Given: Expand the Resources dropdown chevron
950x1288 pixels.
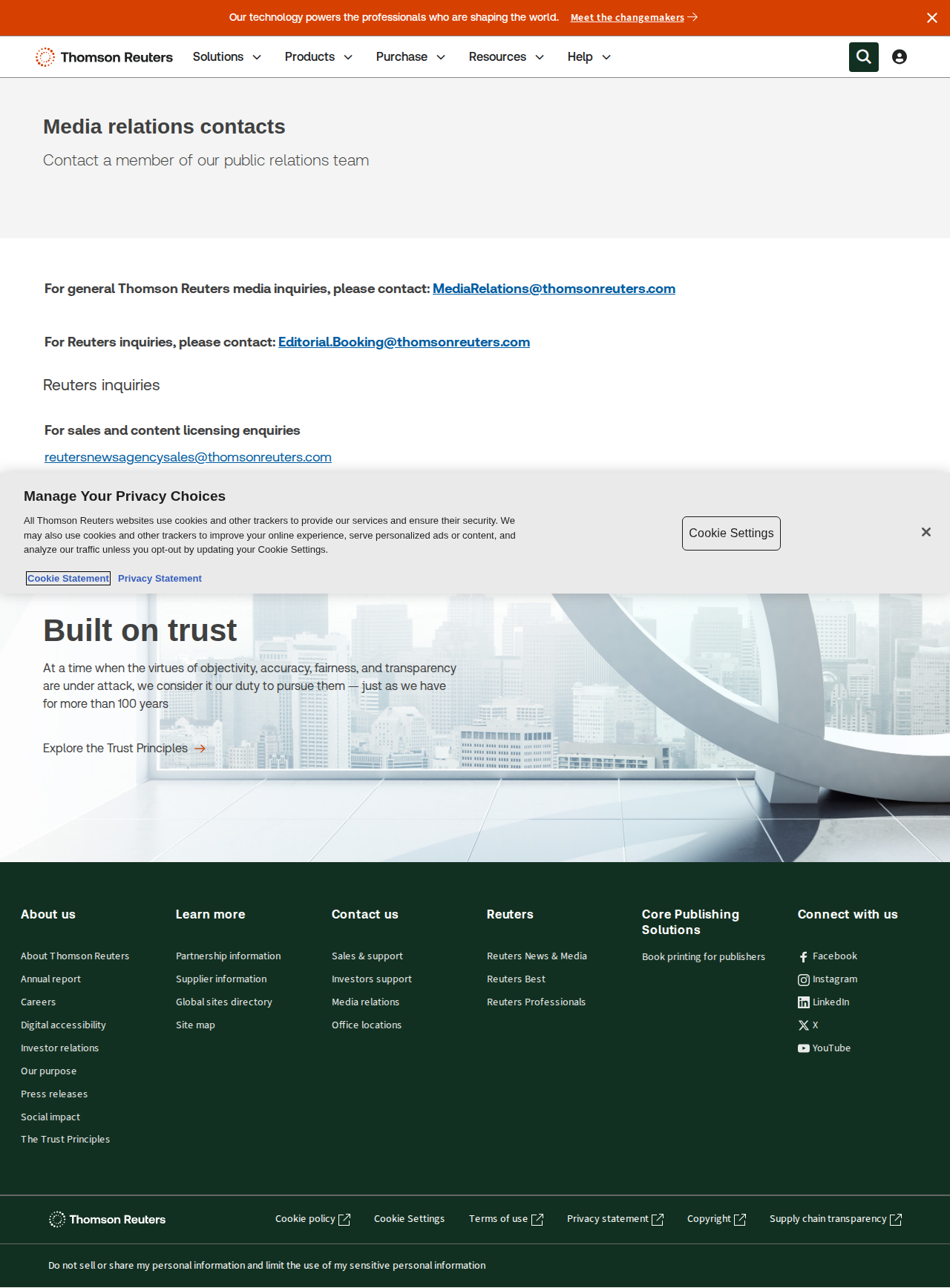Looking at the screenshot, I should click(x=540, y=57).
